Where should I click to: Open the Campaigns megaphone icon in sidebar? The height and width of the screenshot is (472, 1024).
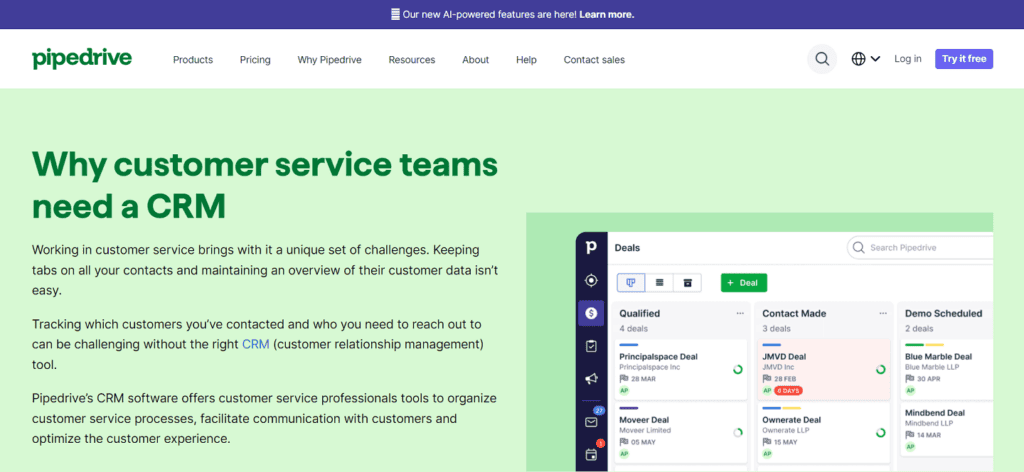pos(591,379)
